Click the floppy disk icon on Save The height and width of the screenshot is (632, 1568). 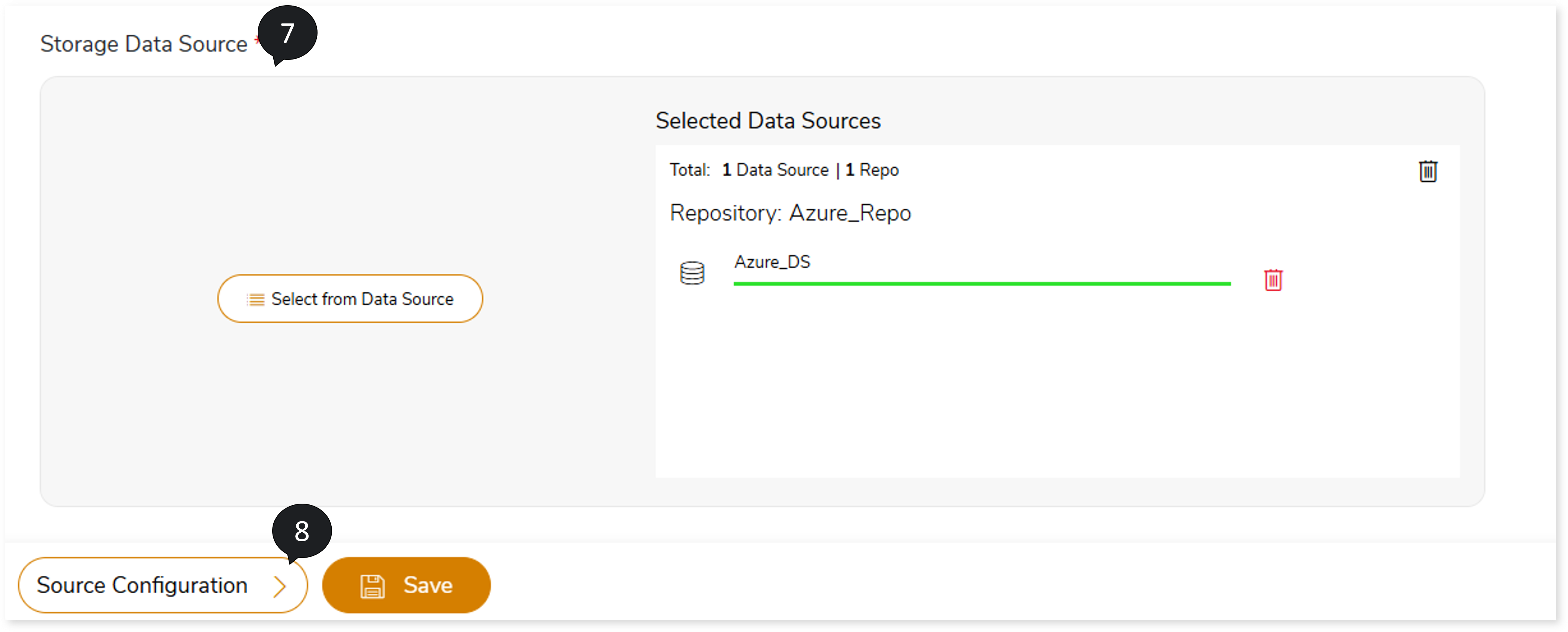tap(372, 586)
